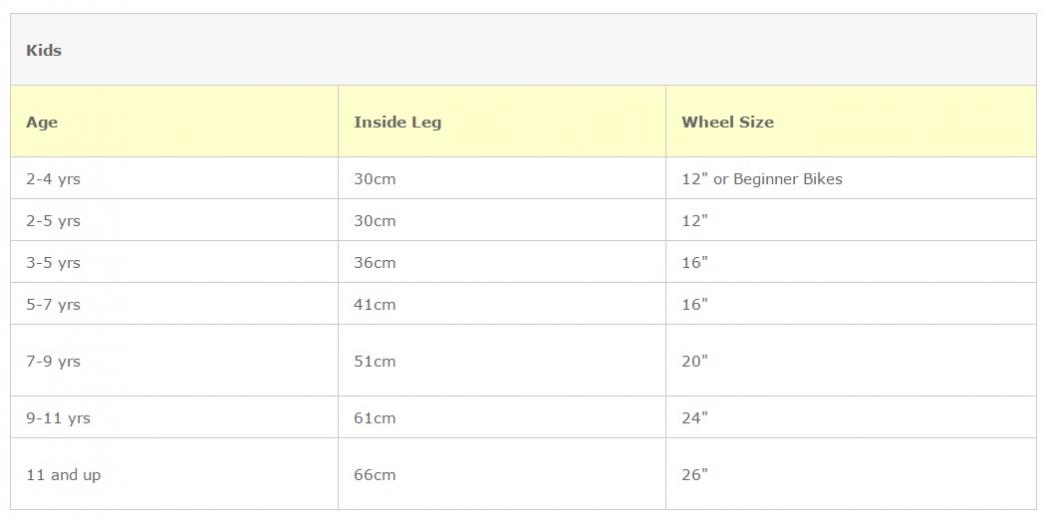Click the 51cm inside leg cell
Viewport: 1050px width, 520px height.
pyautogui.click(x=375, y=361)
